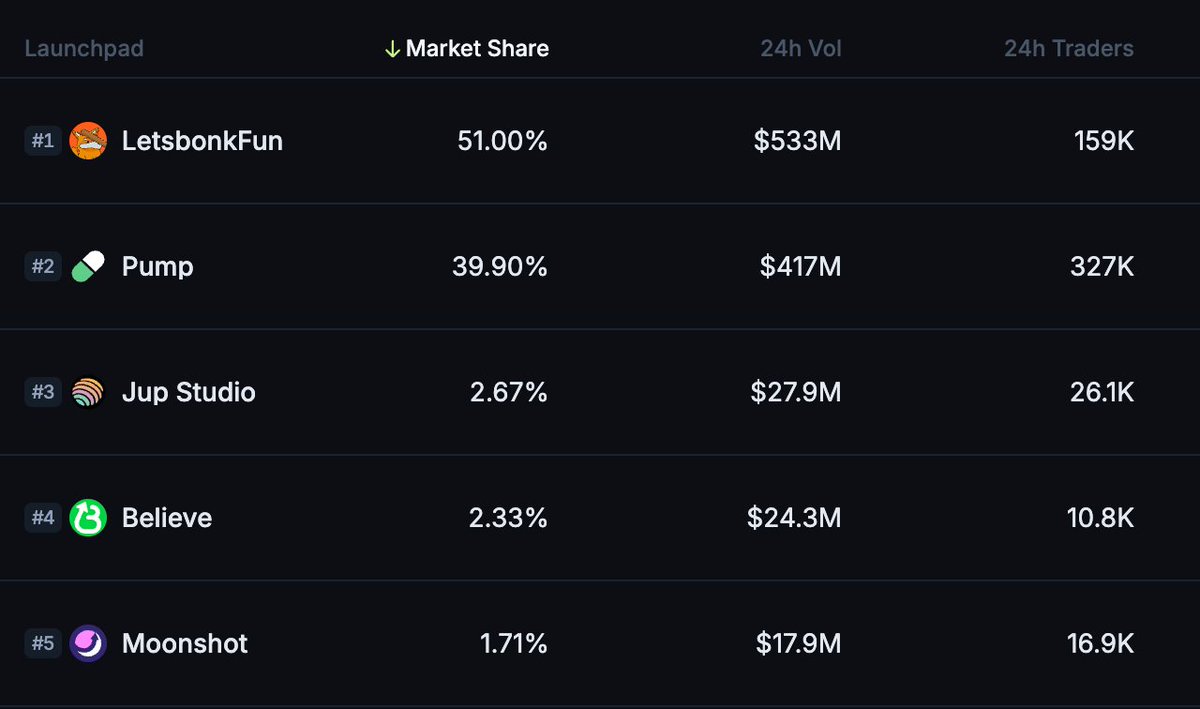Click the 26.1K traders value for Jup Studio

(x=1103, y=392)
